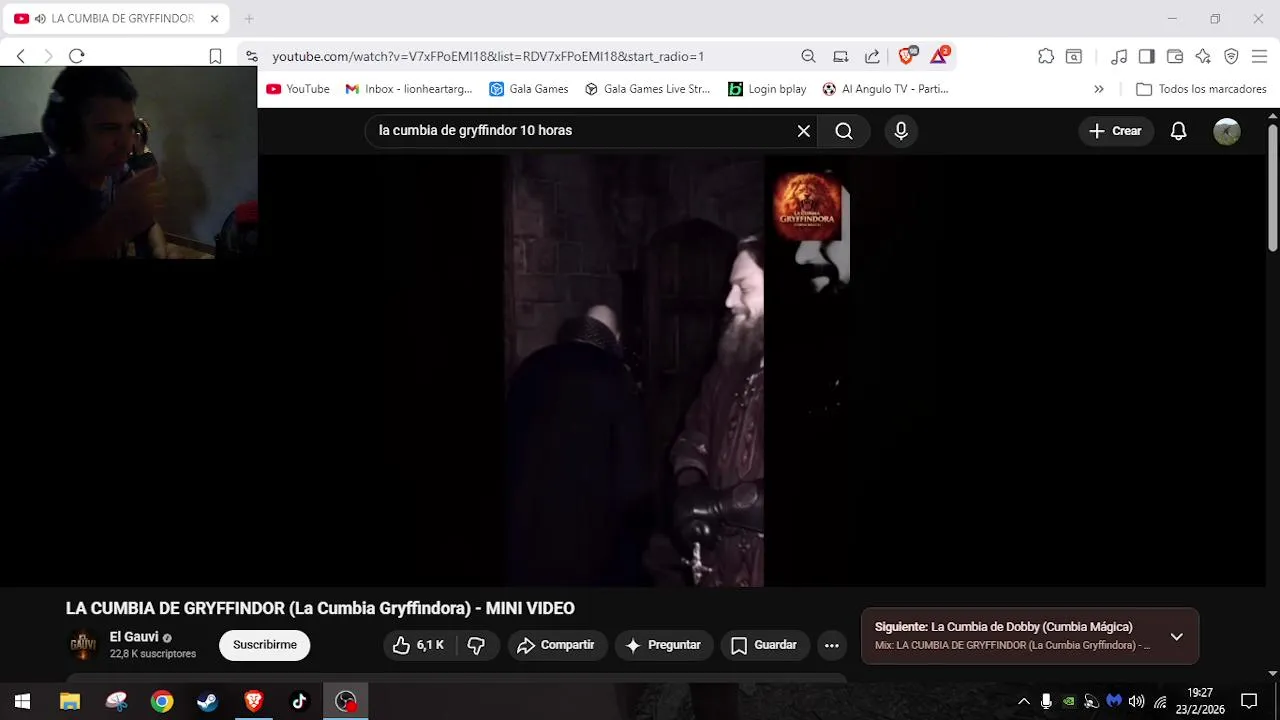Open El Gauvi channel avatar
Viewport: 1280px width, 720px height.
[x=83, y=645]
